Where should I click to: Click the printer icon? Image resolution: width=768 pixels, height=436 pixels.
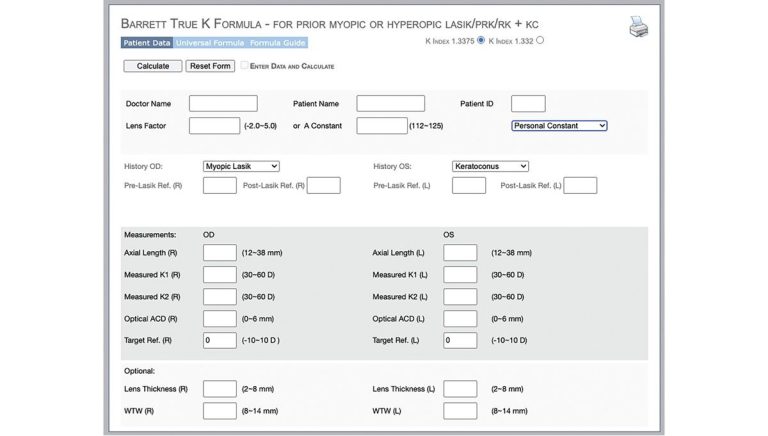pyautogui.click(x=639, y=26)
